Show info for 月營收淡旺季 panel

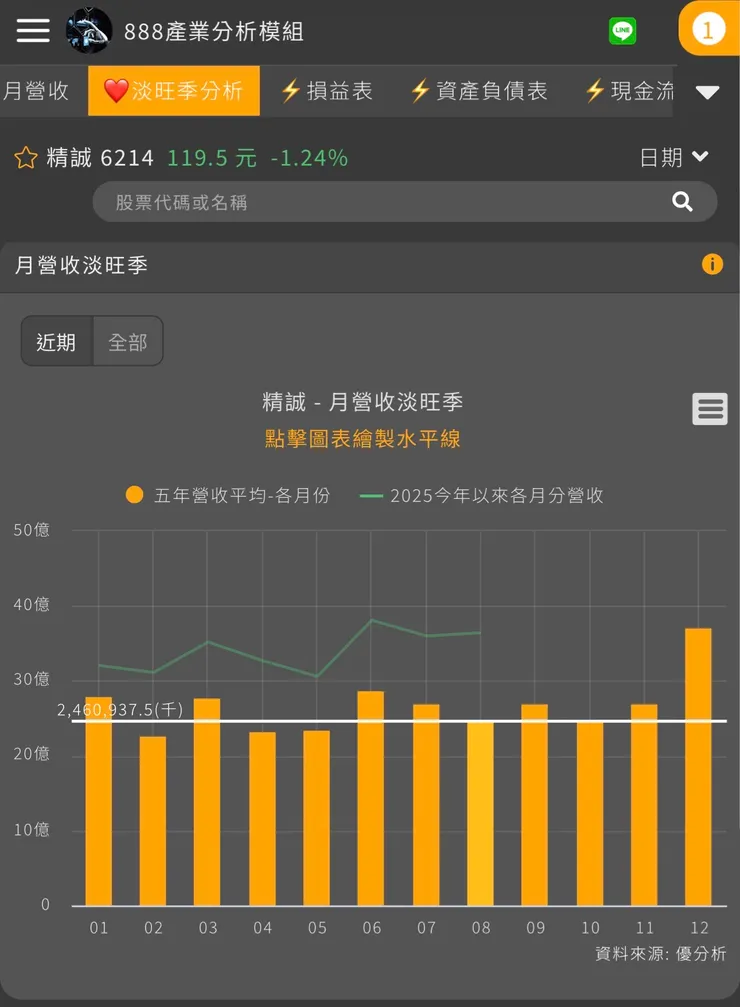712,264
